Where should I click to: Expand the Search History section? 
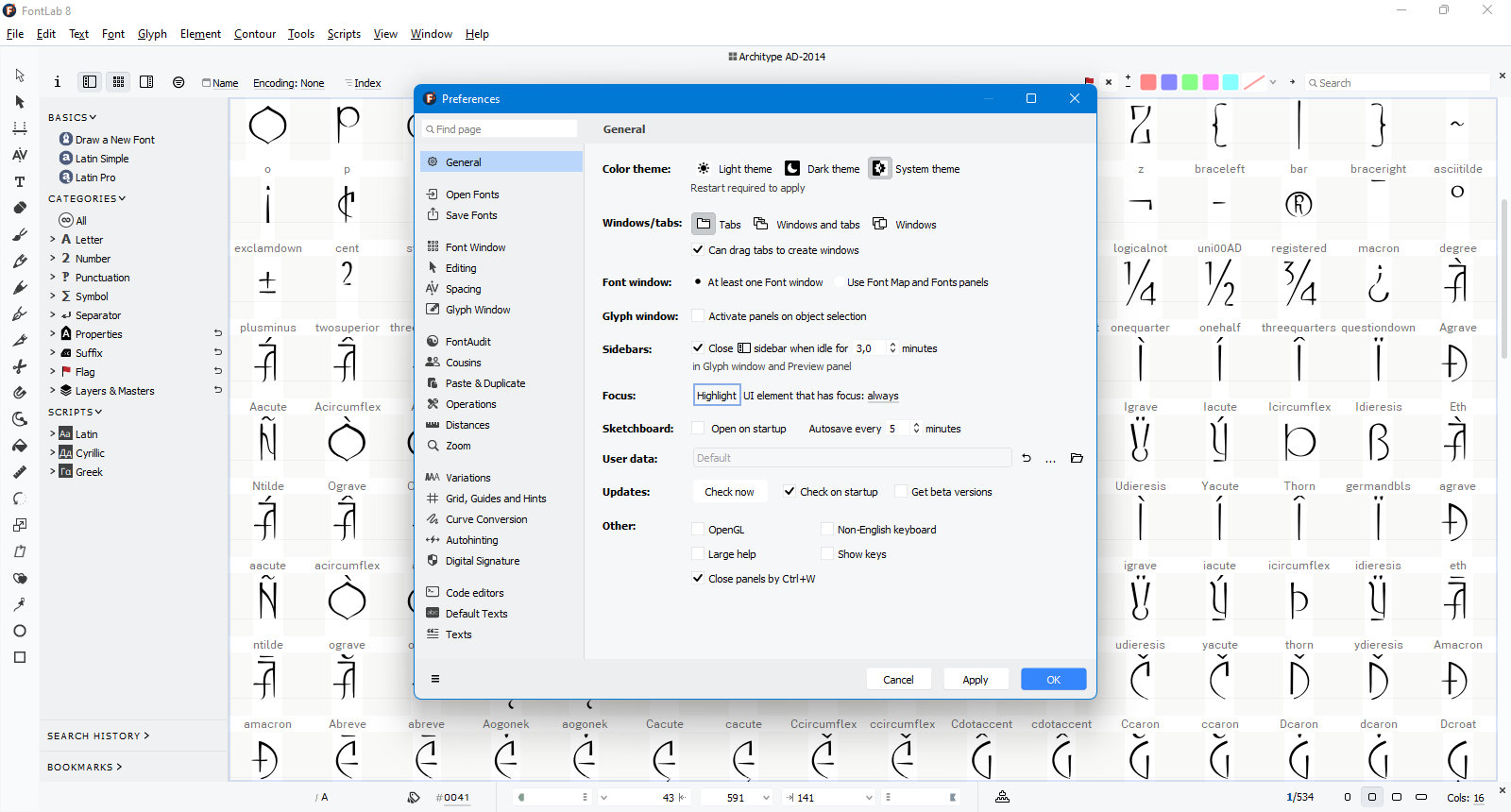click(x=98, y=736)
